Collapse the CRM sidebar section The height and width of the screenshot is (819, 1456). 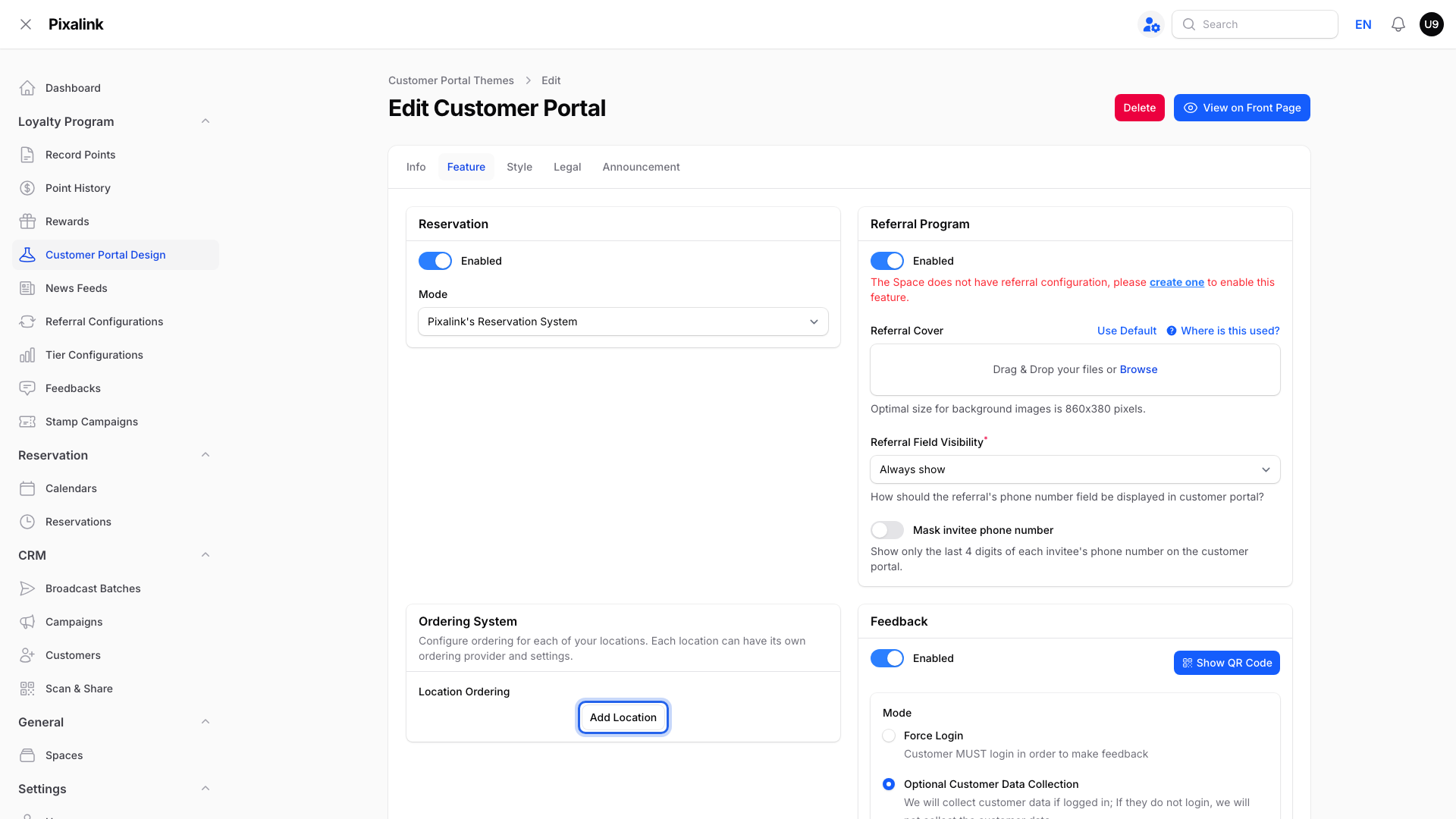tap(206, 555)
